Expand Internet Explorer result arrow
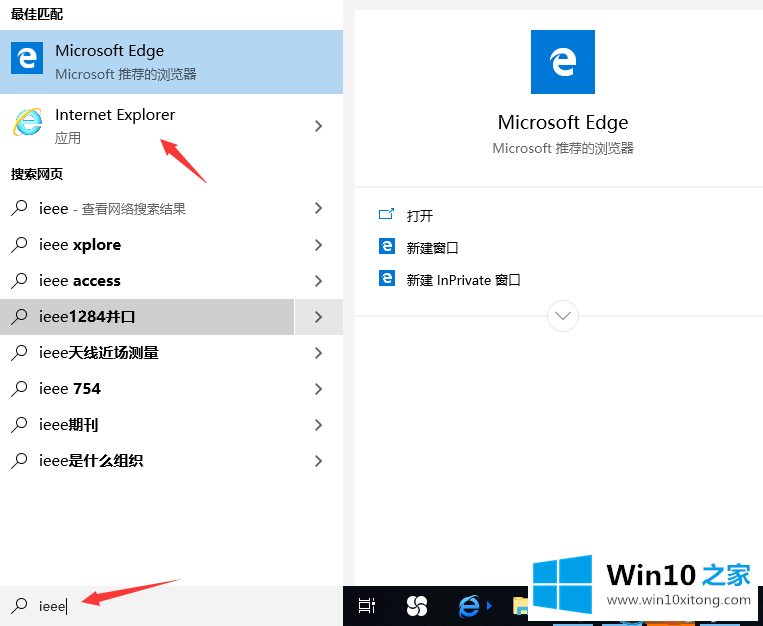The height and width of the screenshot is (626, 763). (x=318, y=126)
